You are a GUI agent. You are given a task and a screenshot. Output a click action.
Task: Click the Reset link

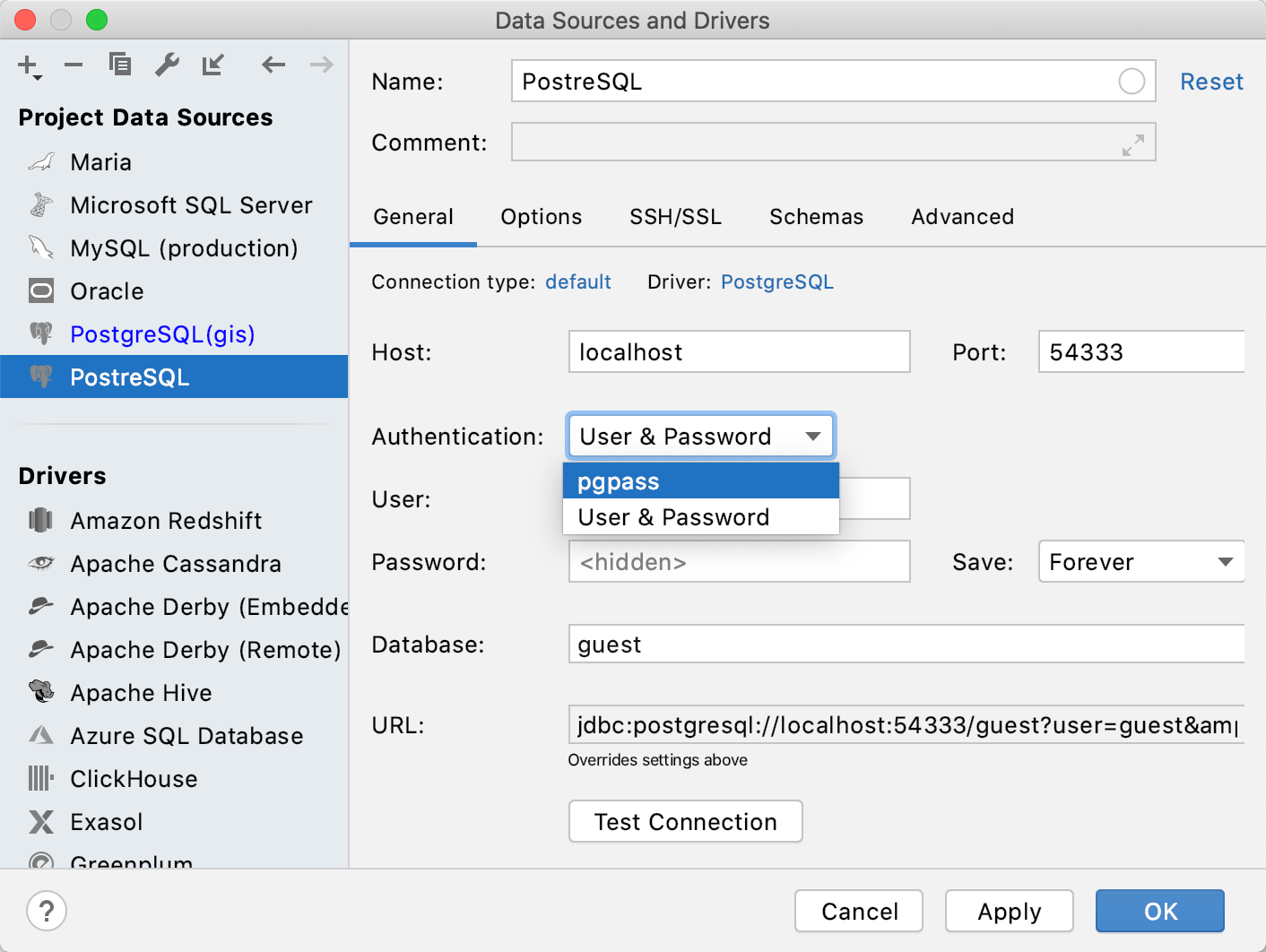[x=1211, y=82]
